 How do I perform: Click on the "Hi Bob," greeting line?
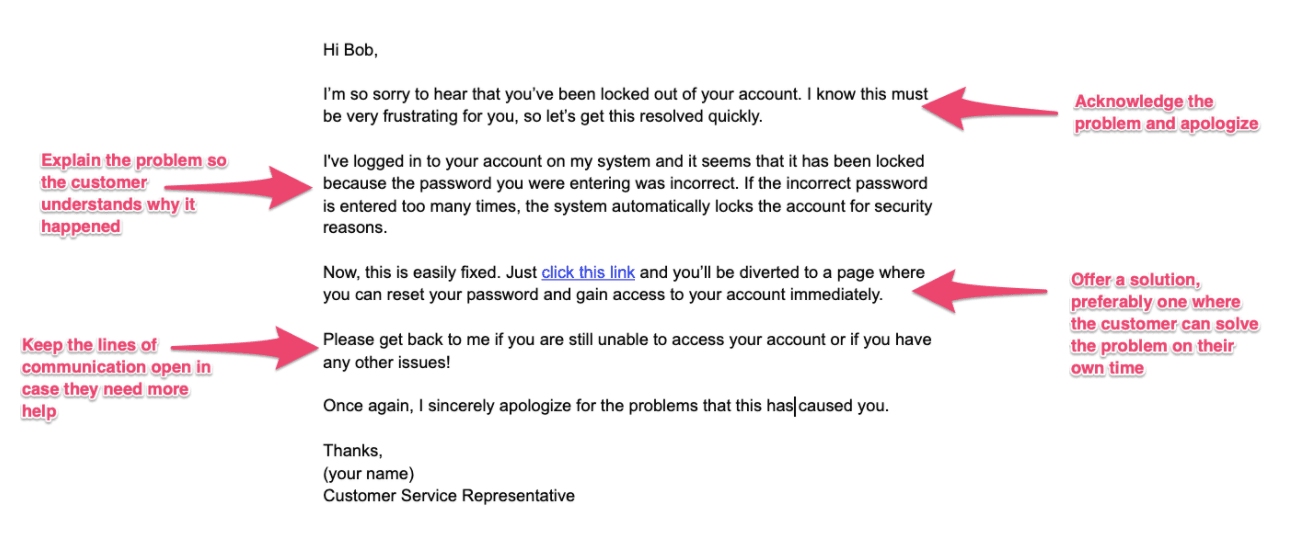pos(351,48)
